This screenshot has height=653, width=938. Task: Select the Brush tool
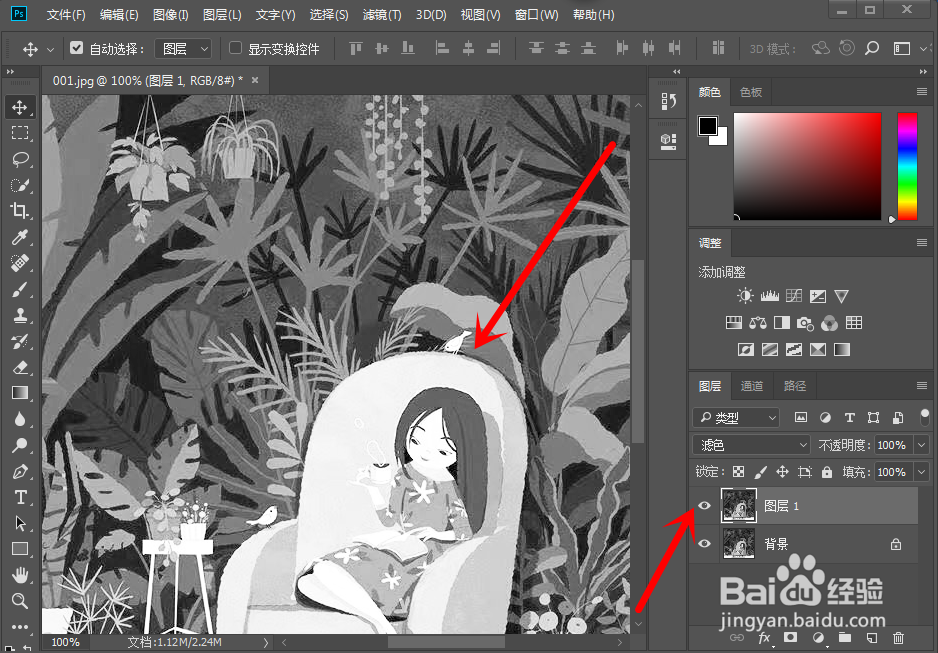pos(20,289)
